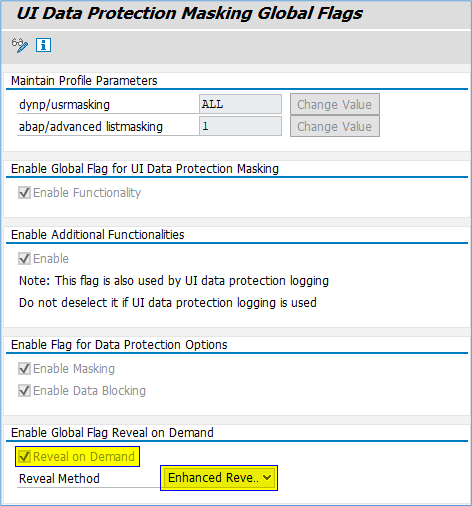Screen dimensions: 472x506
Task: Click Change Value for abap/advanced listmasking
Action: coord(335,126)
